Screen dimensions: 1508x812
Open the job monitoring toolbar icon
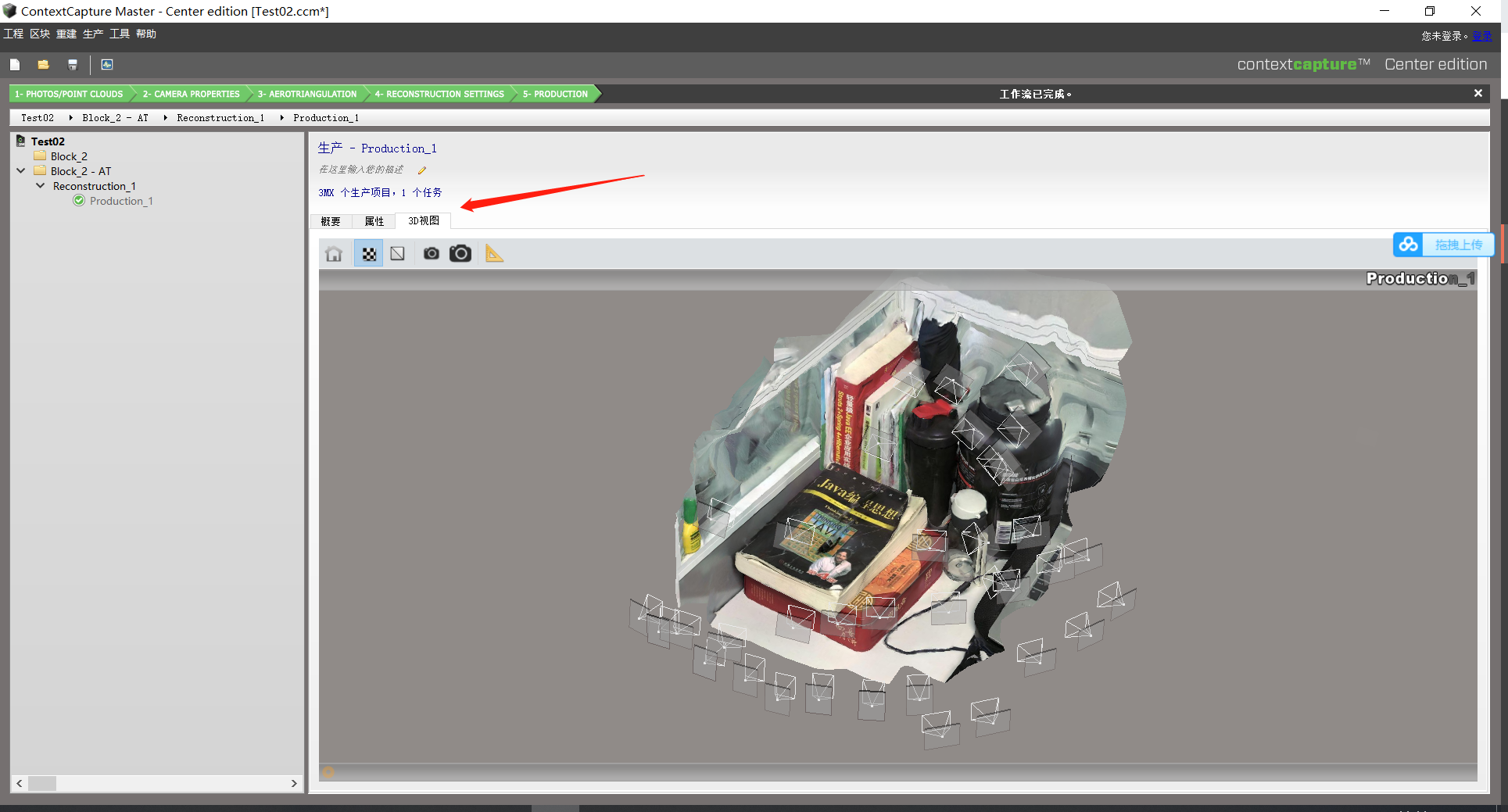[x=107, y=65]
